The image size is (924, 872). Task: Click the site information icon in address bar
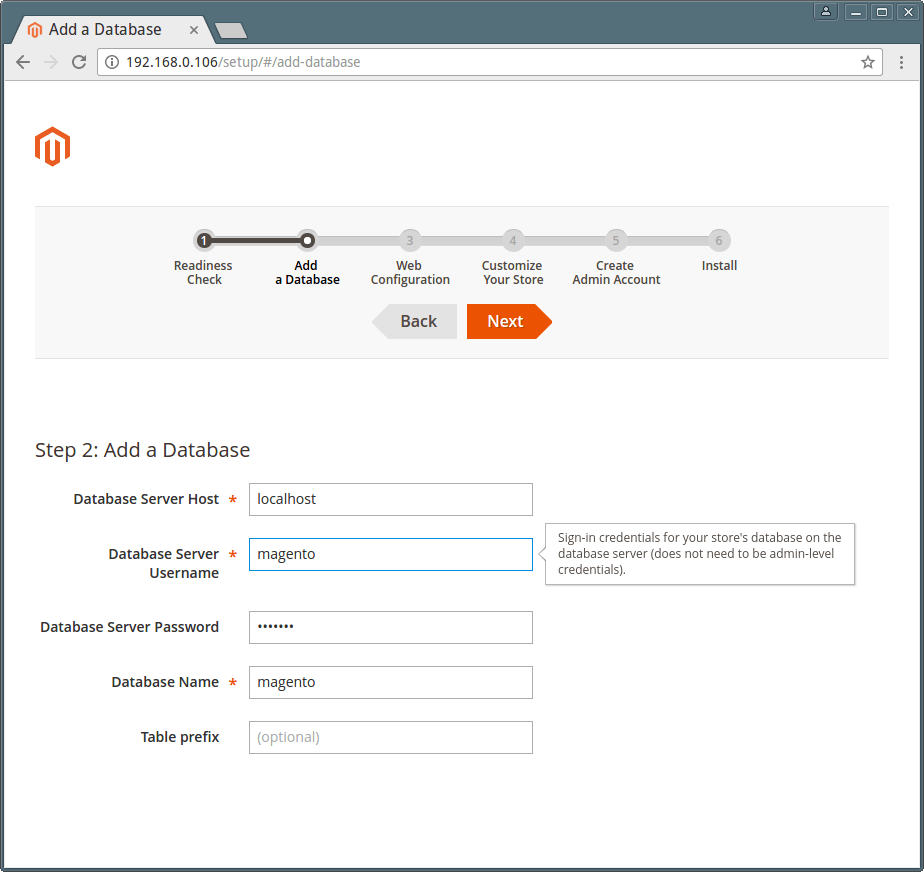112,62
